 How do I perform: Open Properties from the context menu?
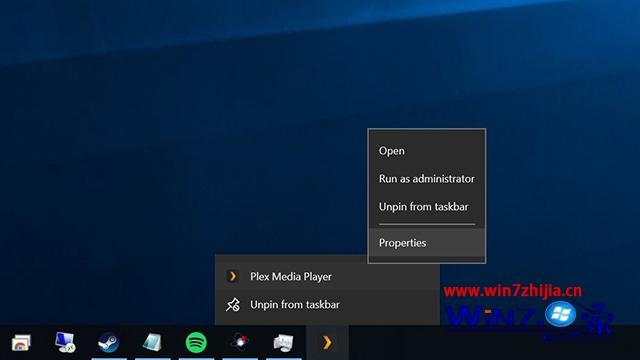coord(427,243)
